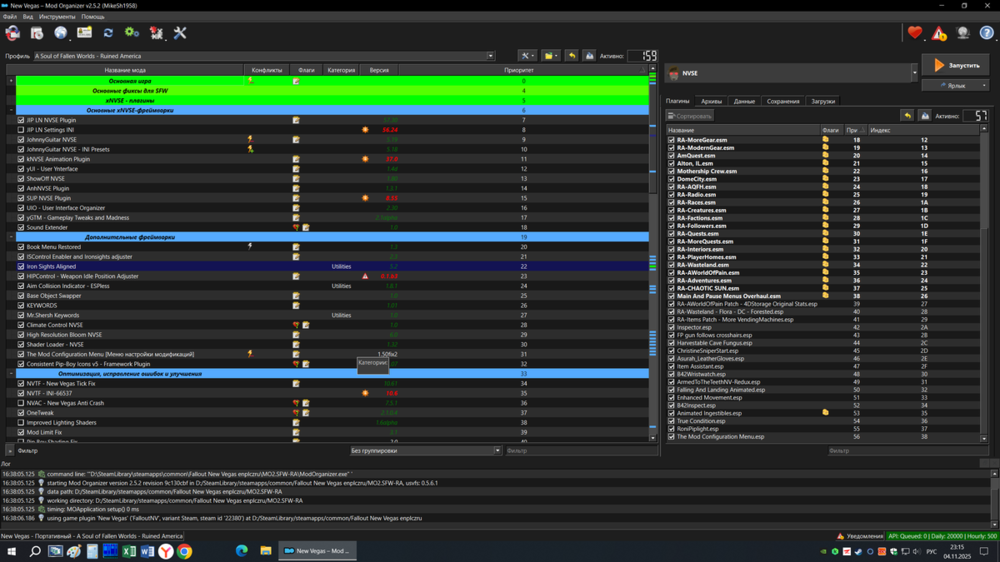Open the Ярлык shortcut dropdown

(983, 85)
